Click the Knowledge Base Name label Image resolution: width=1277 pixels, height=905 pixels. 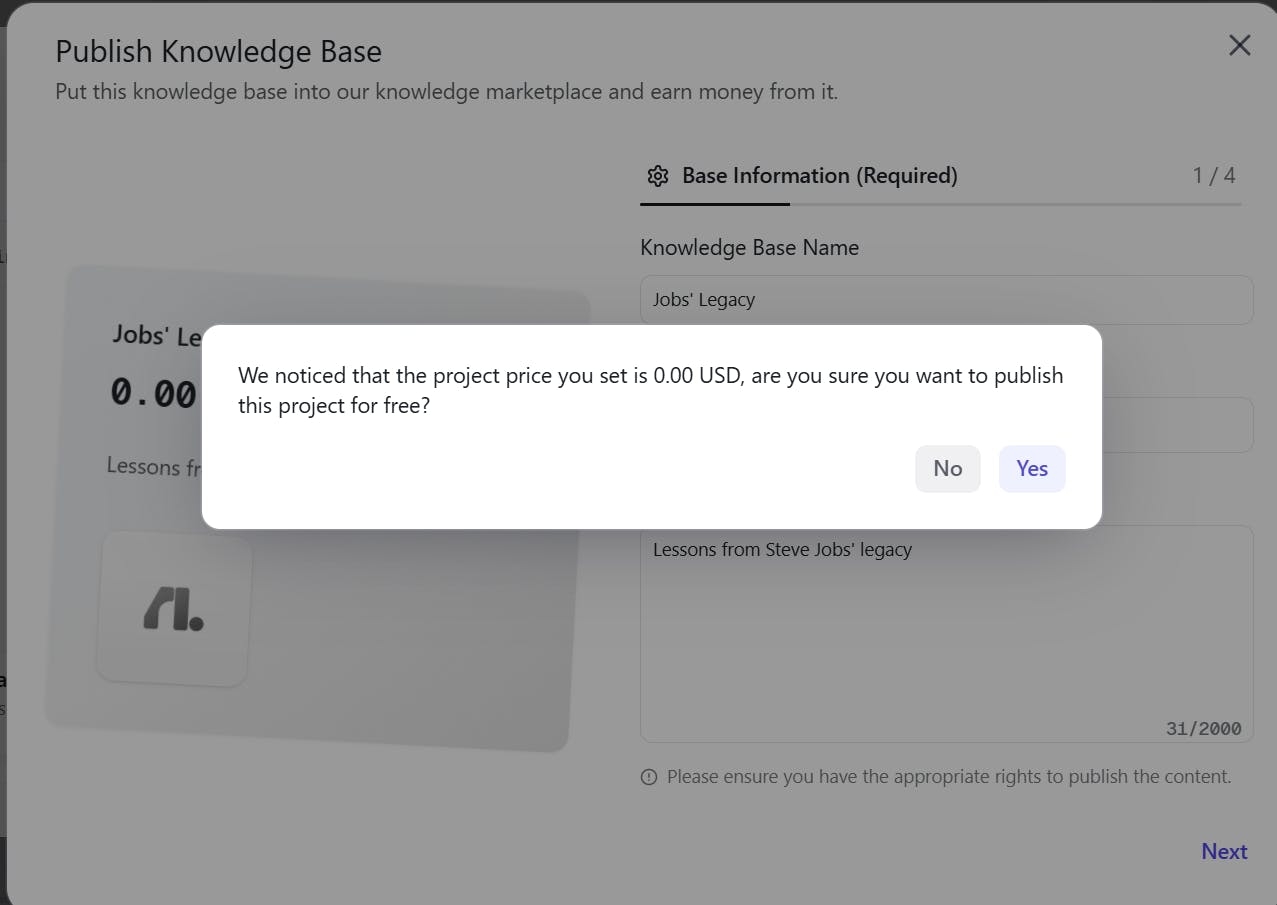749,248
